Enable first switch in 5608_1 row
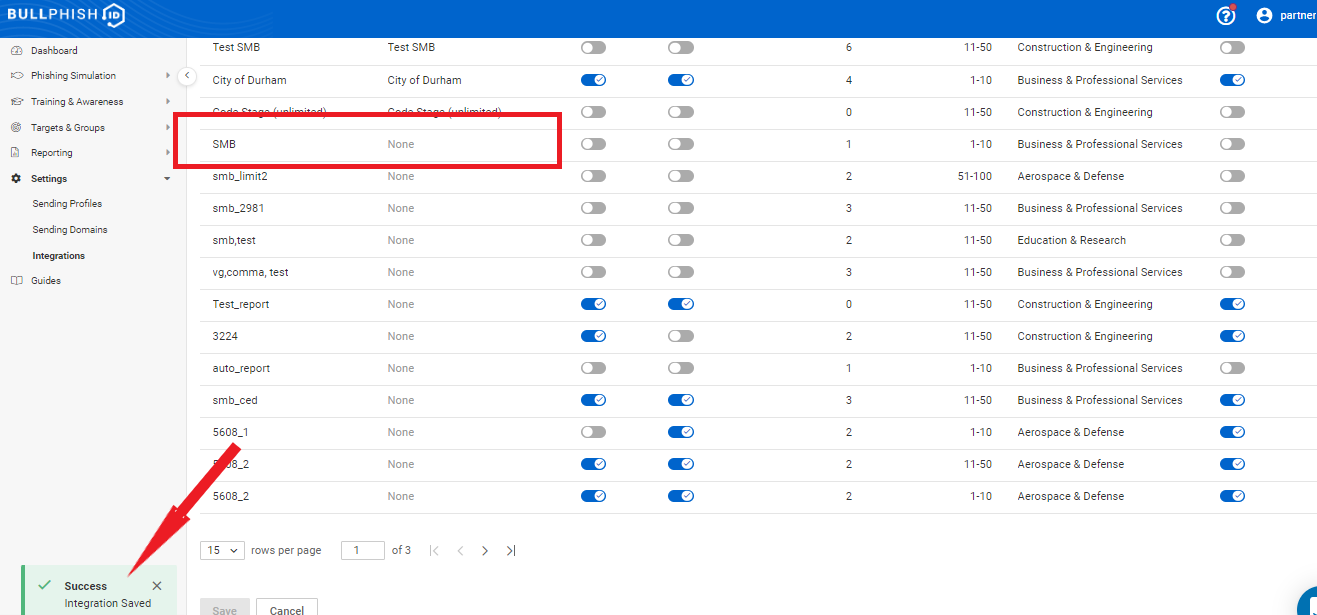1317x615 pixels. click(593, 432)
